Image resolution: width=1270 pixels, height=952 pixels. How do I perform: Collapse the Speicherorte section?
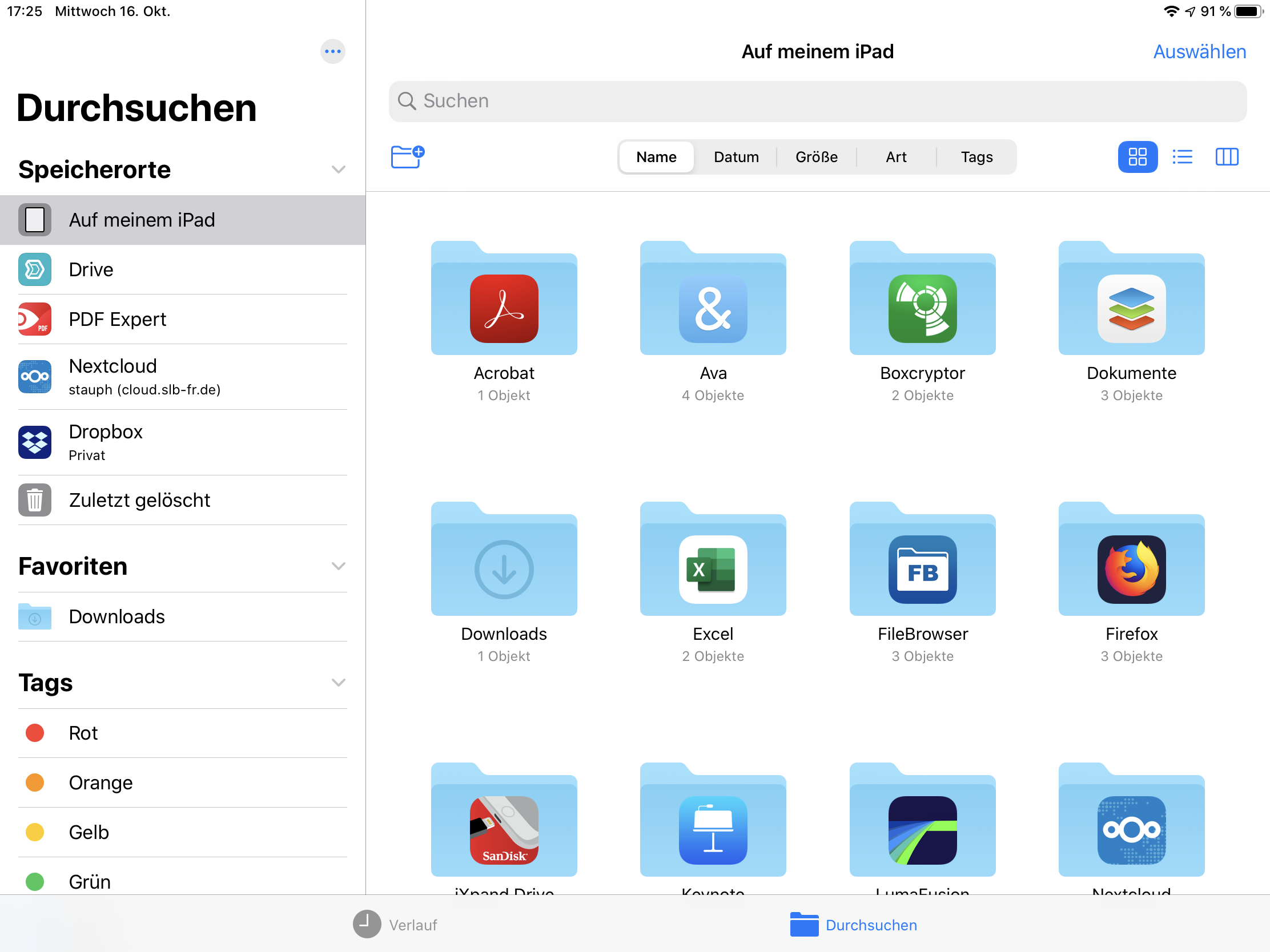[x=338, y=170]
